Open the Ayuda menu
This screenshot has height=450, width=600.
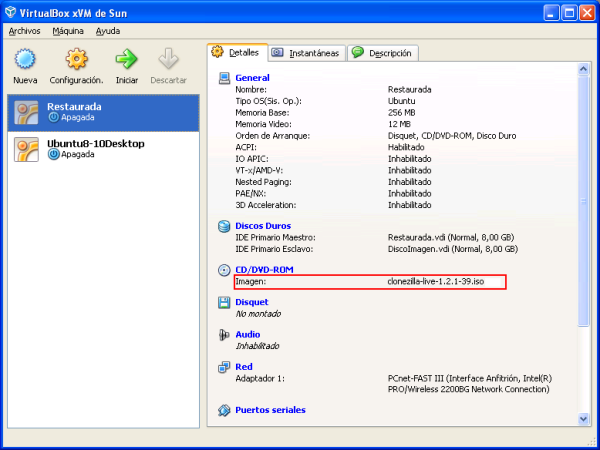[107, 31]
